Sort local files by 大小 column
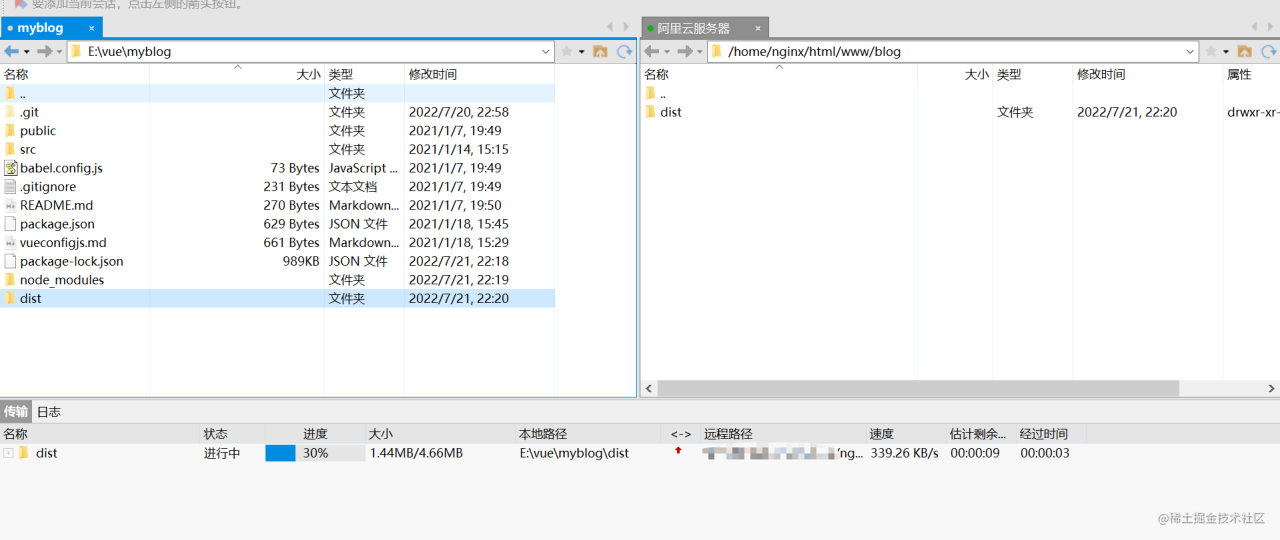This screenshot has width=1280, height=540. click(238, 74)
